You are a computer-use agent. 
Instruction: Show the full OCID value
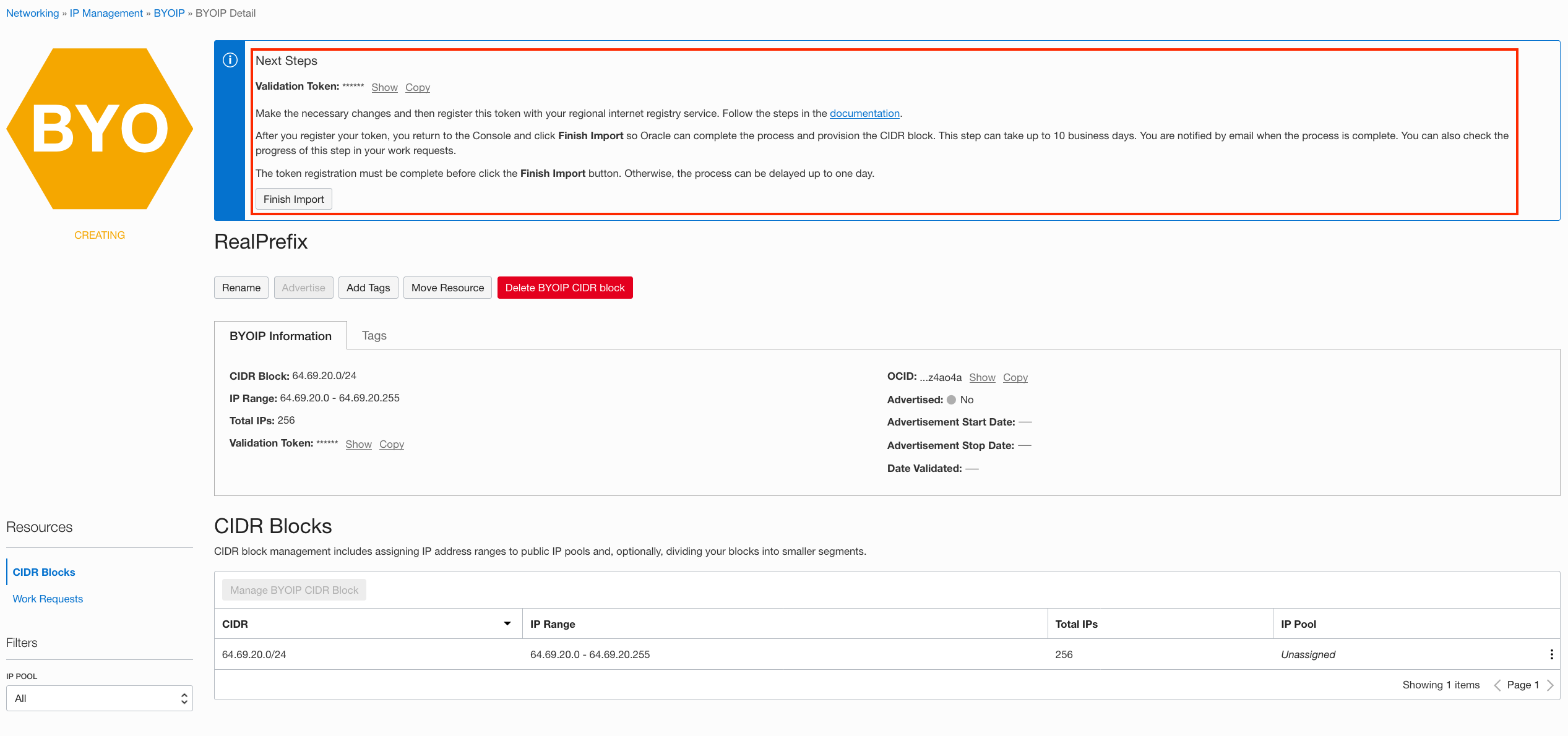(982, 377)
